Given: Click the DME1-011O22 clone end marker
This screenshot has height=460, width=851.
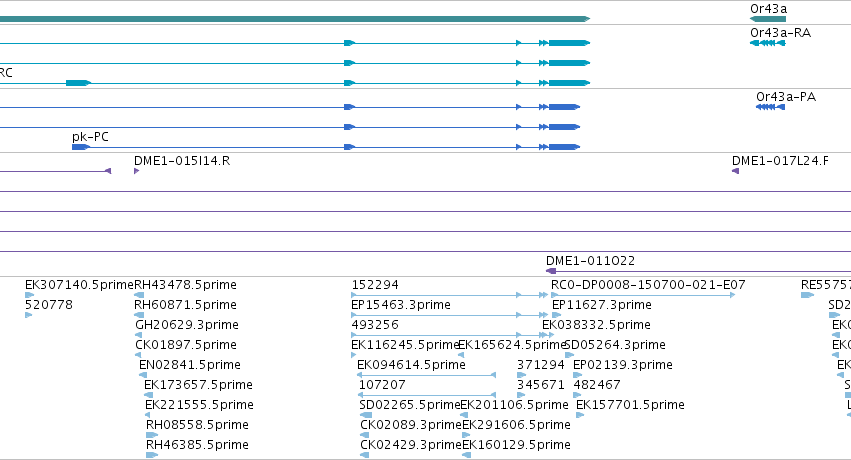Looking at the screenshot, I should tap(551, 271).
